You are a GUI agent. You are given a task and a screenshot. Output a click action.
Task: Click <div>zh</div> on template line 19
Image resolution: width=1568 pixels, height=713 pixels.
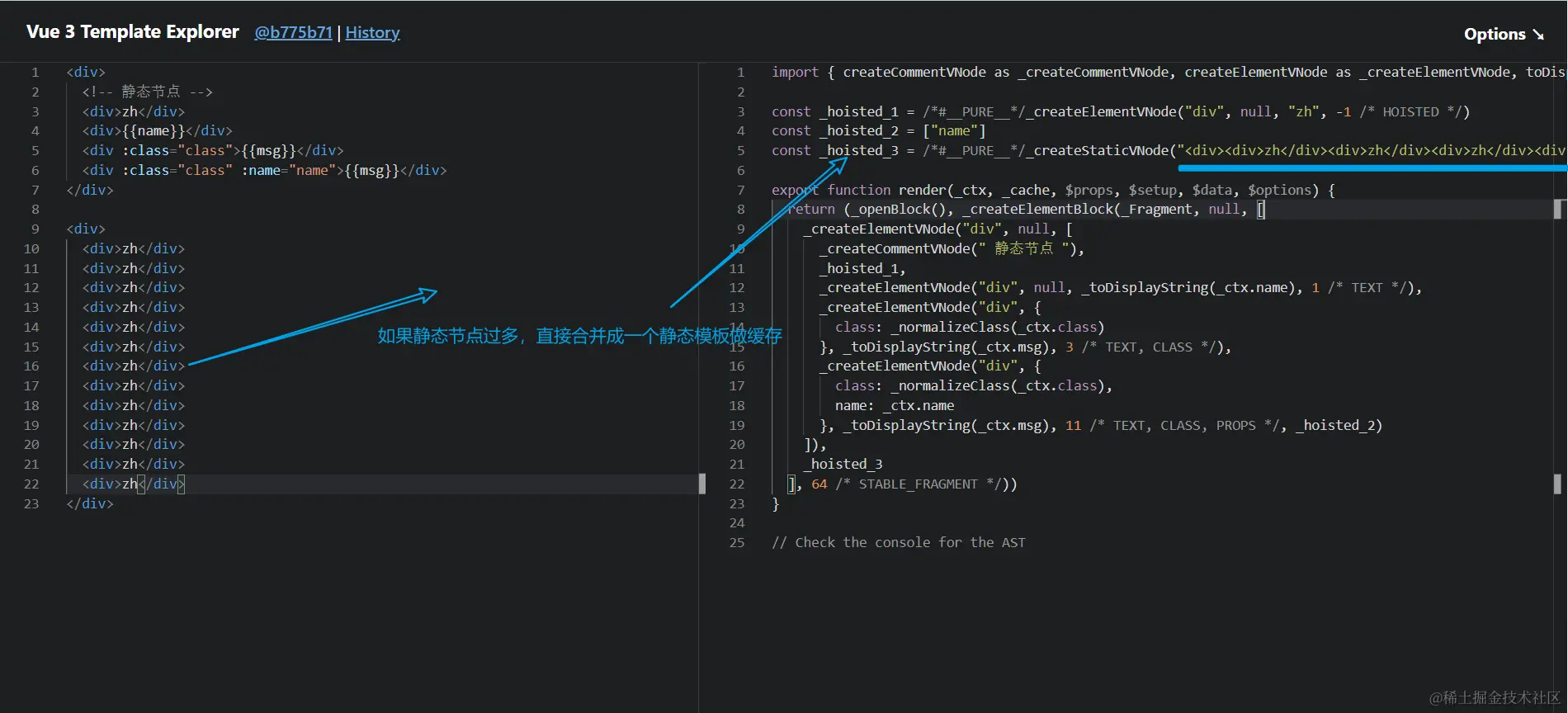click(134, 425)
